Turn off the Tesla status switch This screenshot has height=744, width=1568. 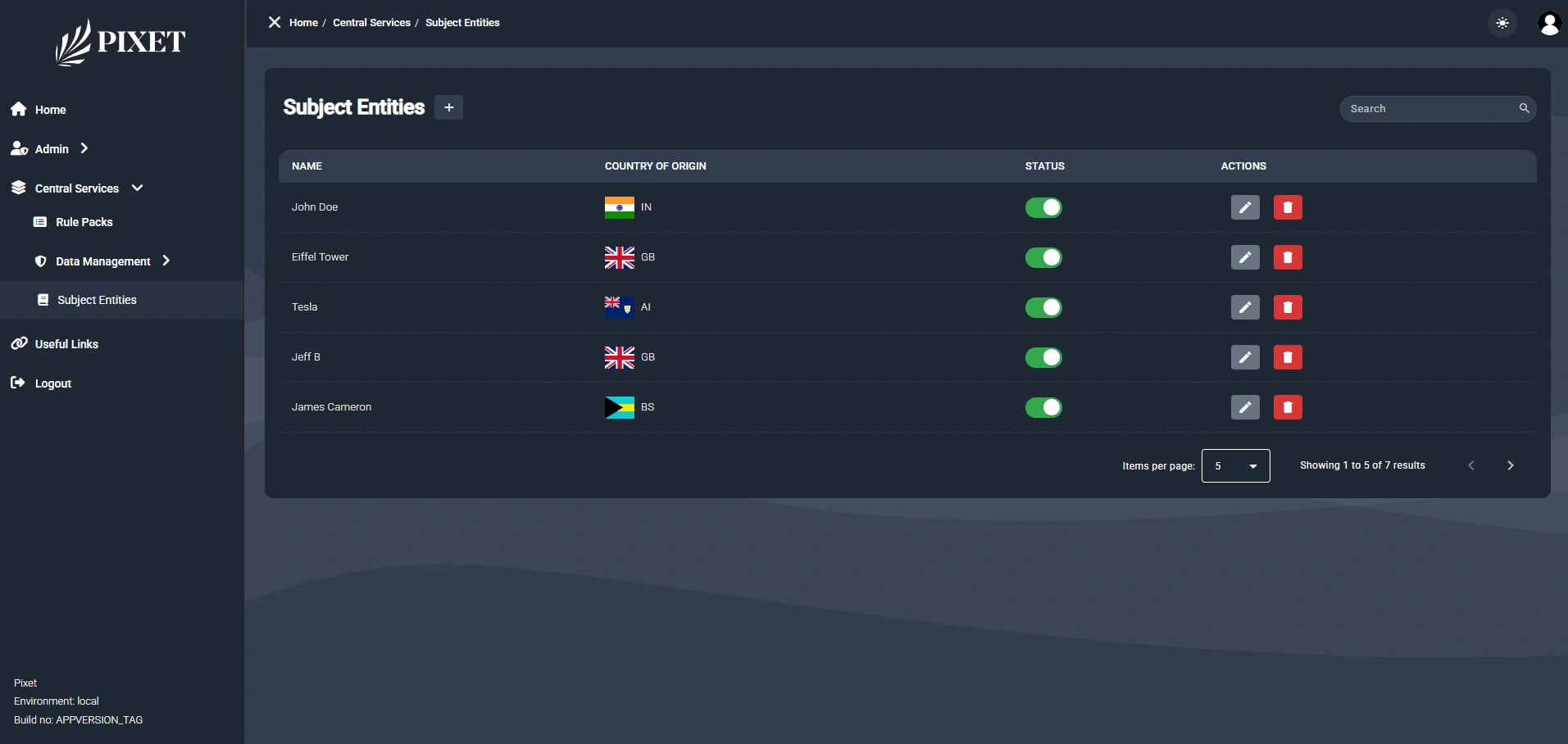coord(1043,307)
